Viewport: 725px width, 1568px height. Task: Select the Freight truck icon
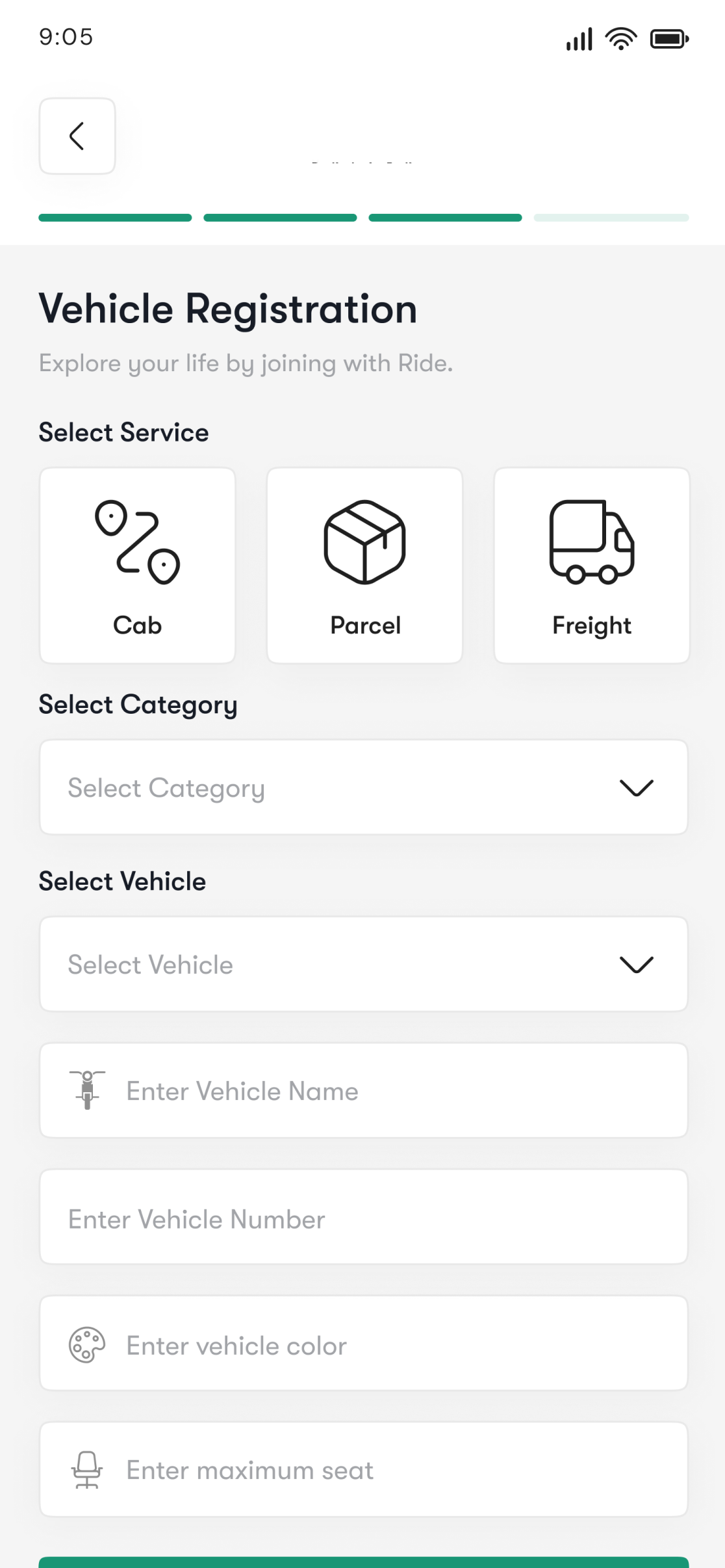[592, 542]
